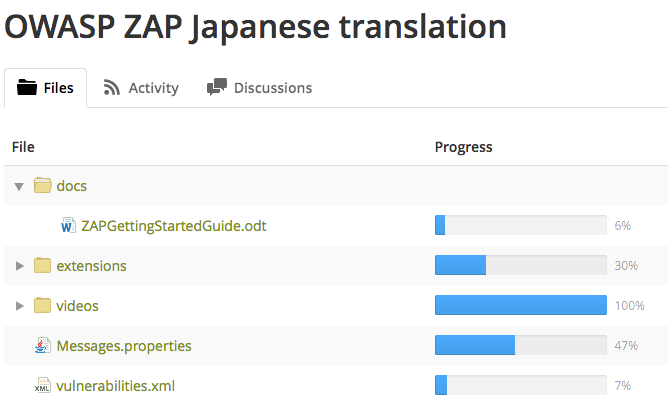Image resolution: width=668 pixels, height=406 pixels.
Task: Click the Discussions speech bubbles icon
Action: 216,88
